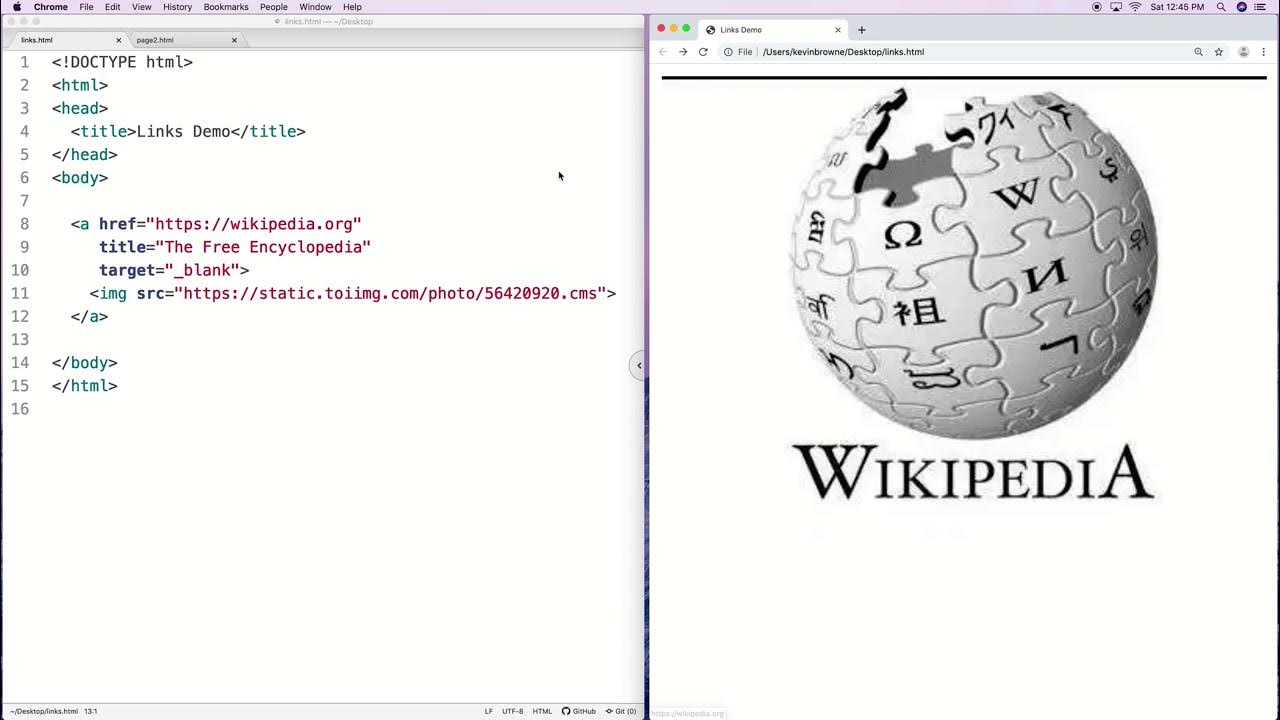
Task: Collapse the editor side panel arrow
Action: [x=638, y=365]
